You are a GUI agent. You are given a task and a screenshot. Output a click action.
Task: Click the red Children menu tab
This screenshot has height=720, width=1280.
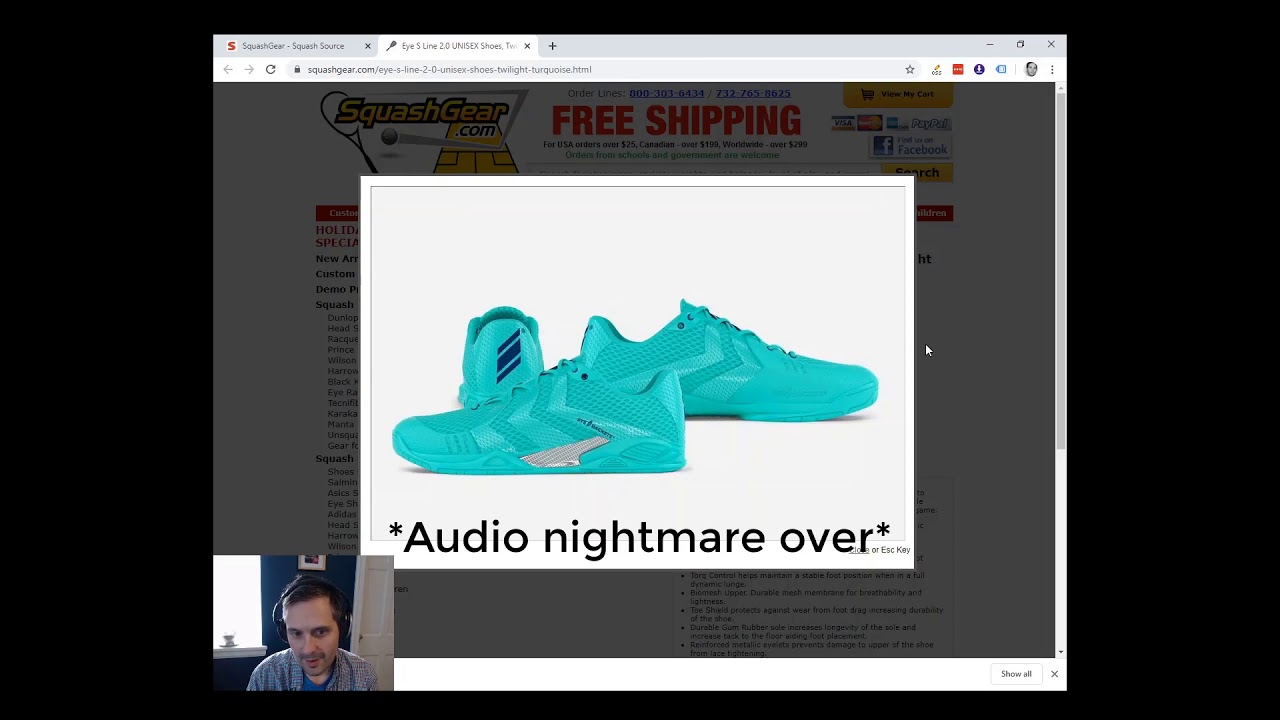932,213
